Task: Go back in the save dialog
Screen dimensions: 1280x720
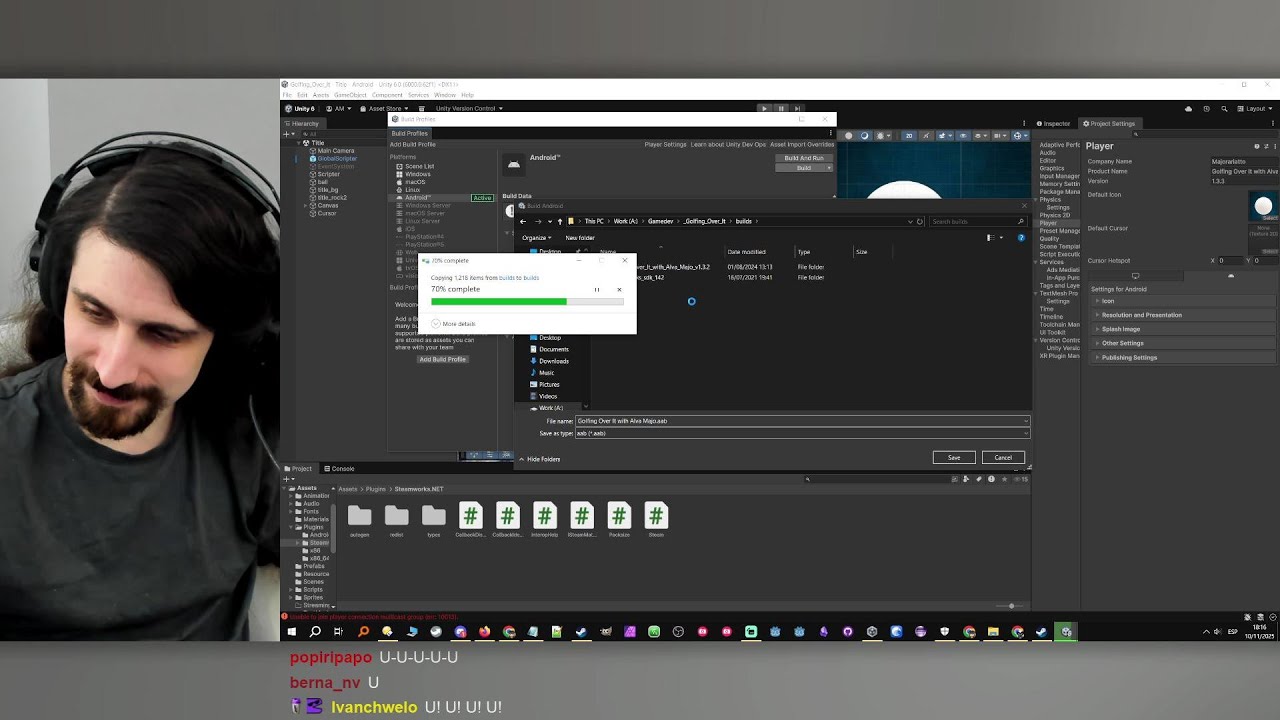Action: [523, 221]
